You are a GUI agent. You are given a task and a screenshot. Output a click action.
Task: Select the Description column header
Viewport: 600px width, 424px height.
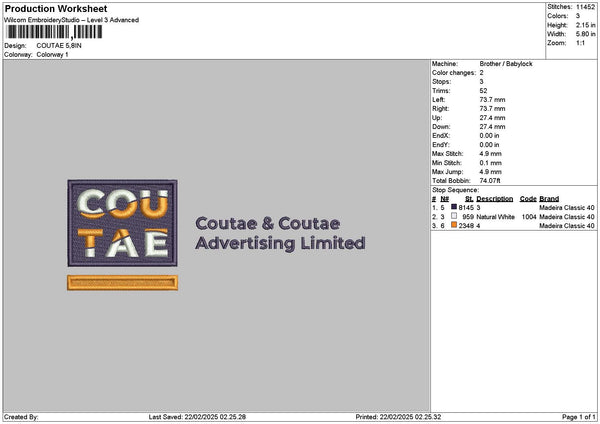(494, 198)
